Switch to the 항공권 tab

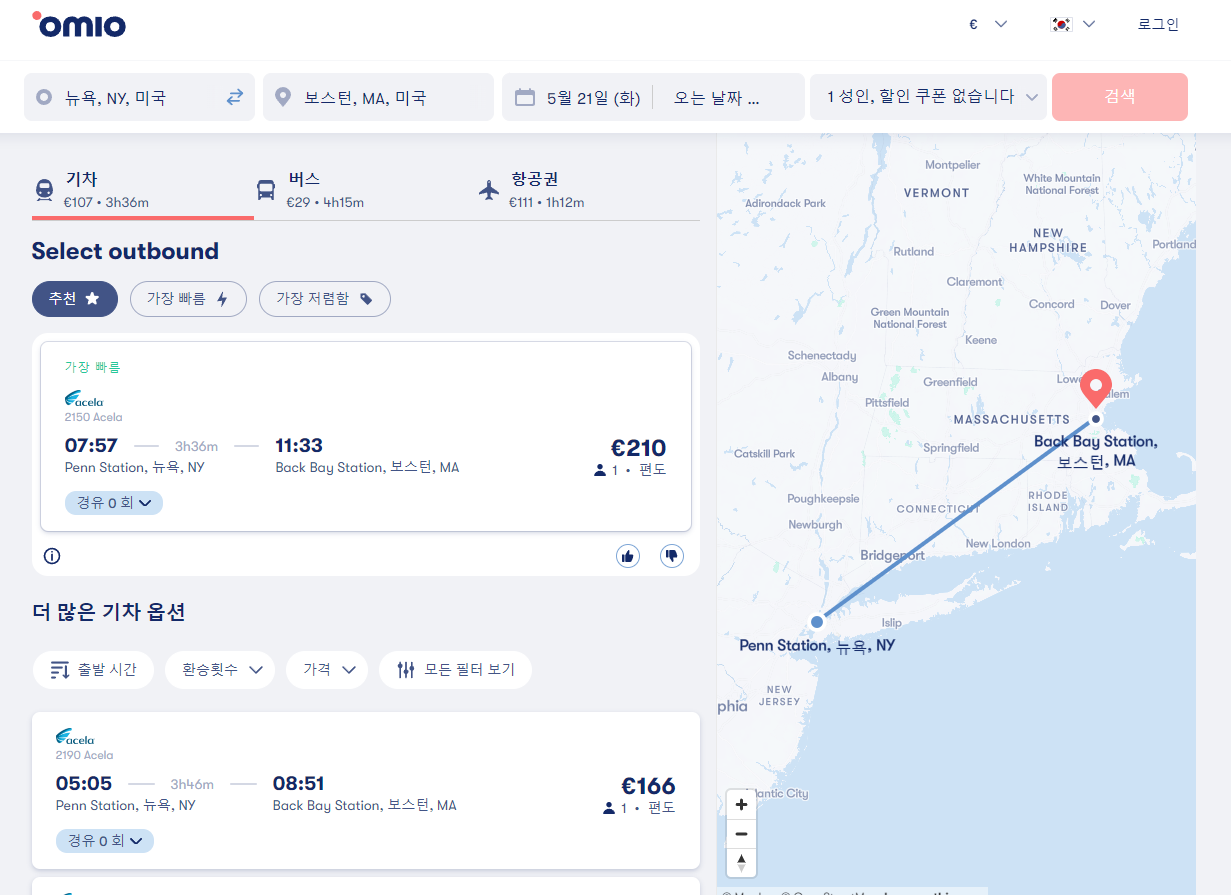pos(588,190)
